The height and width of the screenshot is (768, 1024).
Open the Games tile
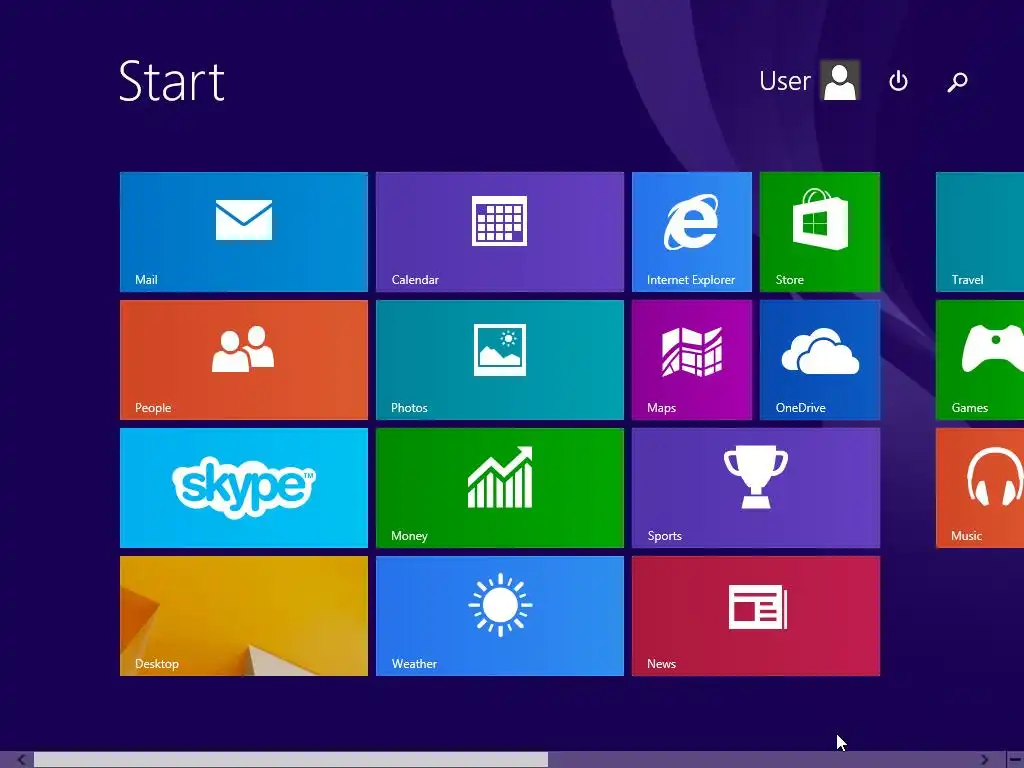(980, 360)
